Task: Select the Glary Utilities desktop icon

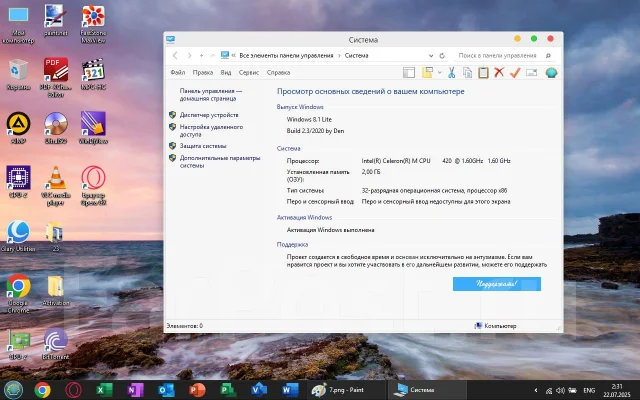Action: coord(18,236)
